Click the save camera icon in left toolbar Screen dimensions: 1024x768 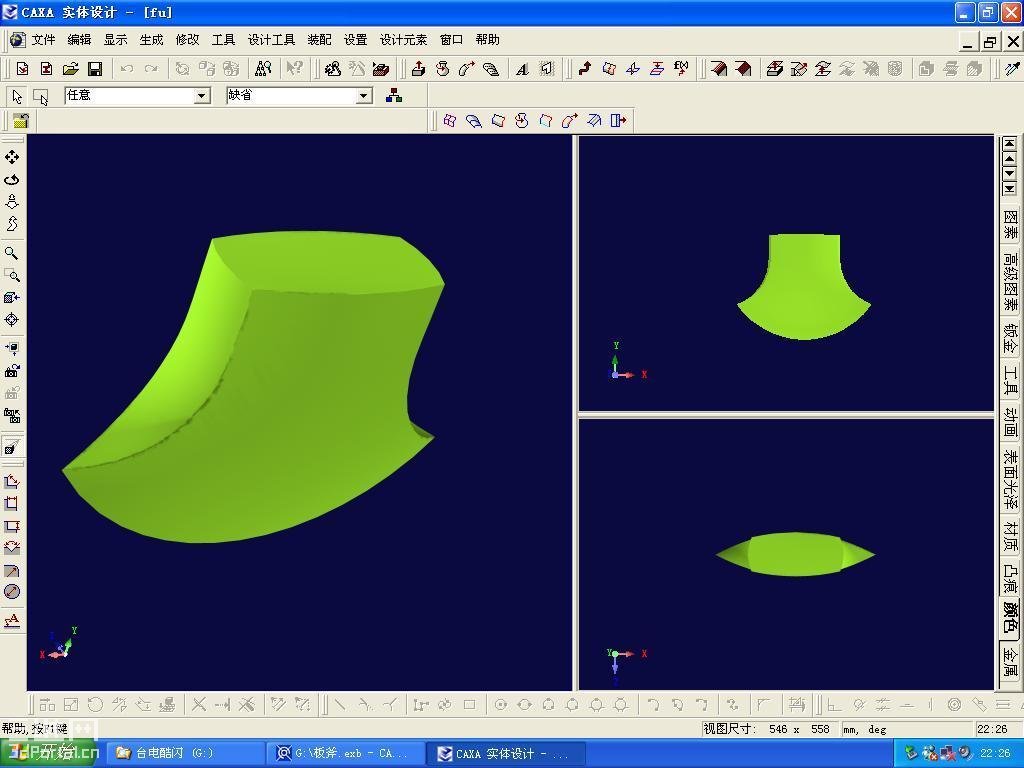(x=12, y=371)
